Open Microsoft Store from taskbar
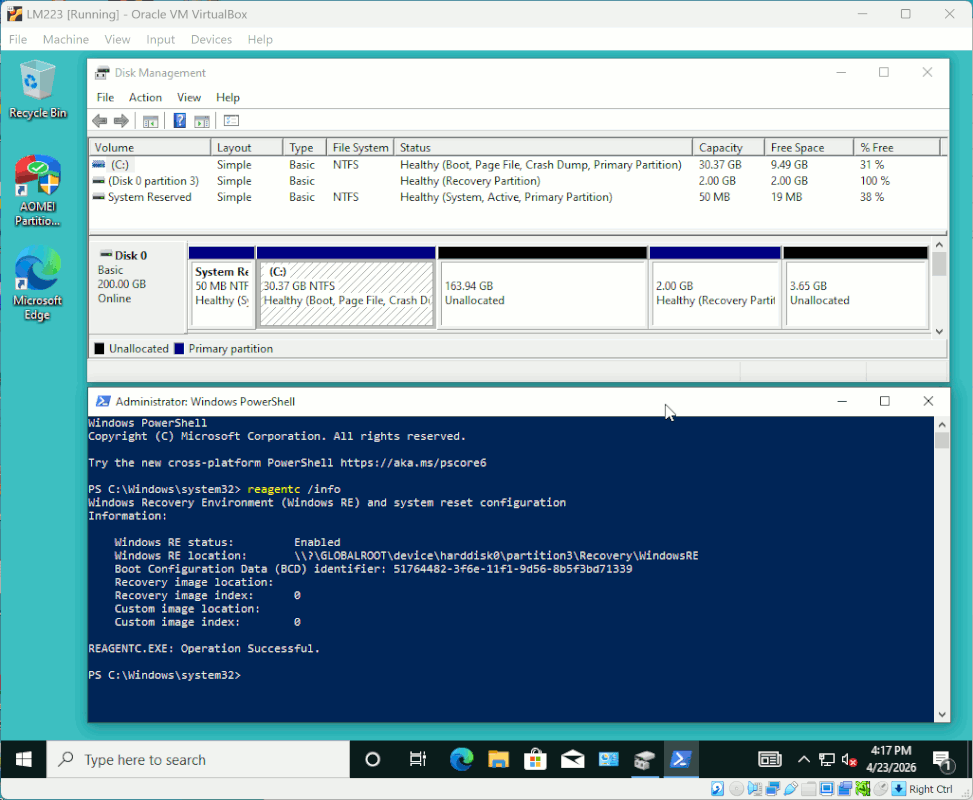This screenshot has height=800, width=973. (535, 759)
